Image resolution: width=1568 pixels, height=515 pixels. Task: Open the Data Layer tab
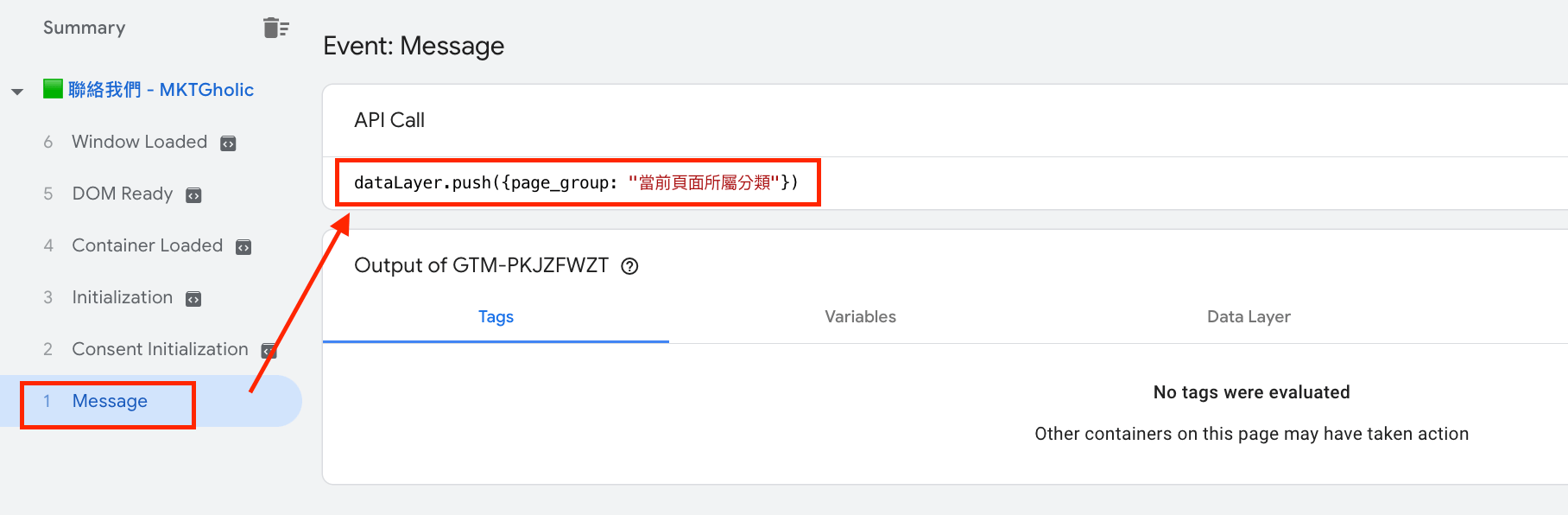(1249, 317)
